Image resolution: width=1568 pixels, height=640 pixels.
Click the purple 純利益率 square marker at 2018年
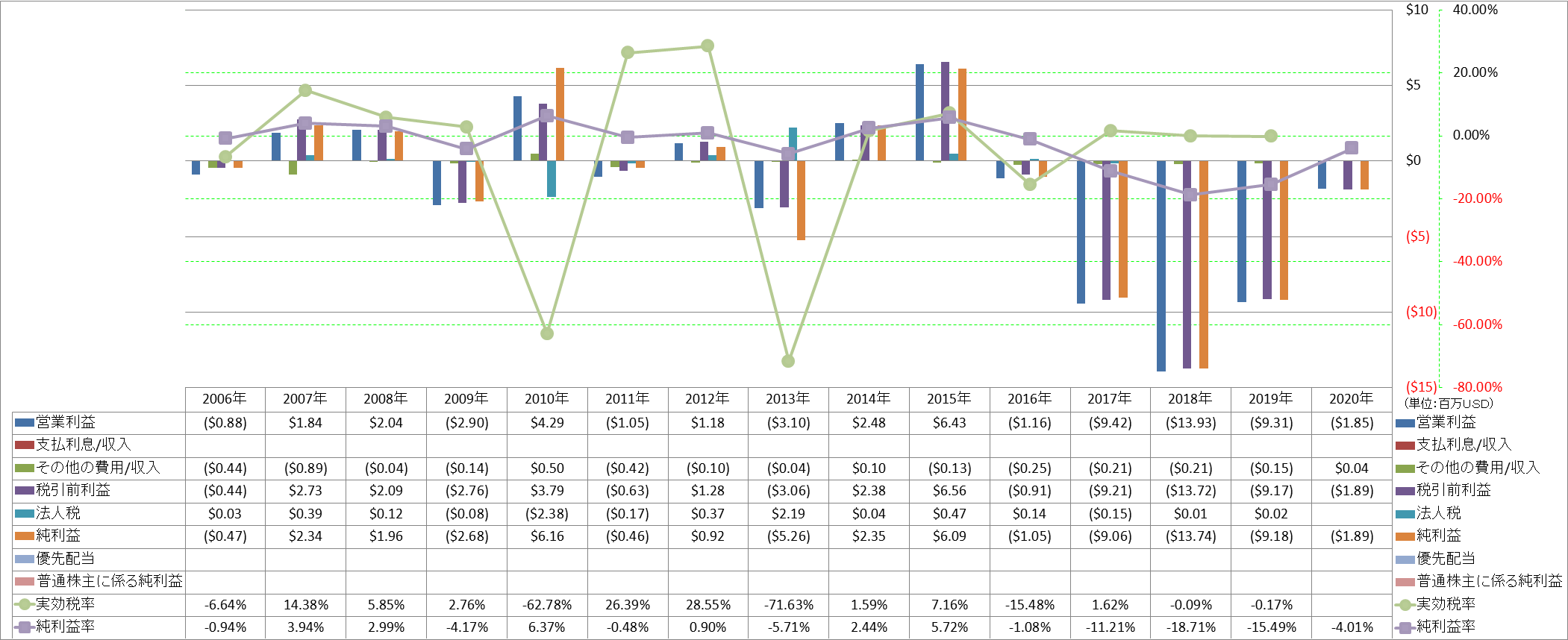(x=1190, y=195)
